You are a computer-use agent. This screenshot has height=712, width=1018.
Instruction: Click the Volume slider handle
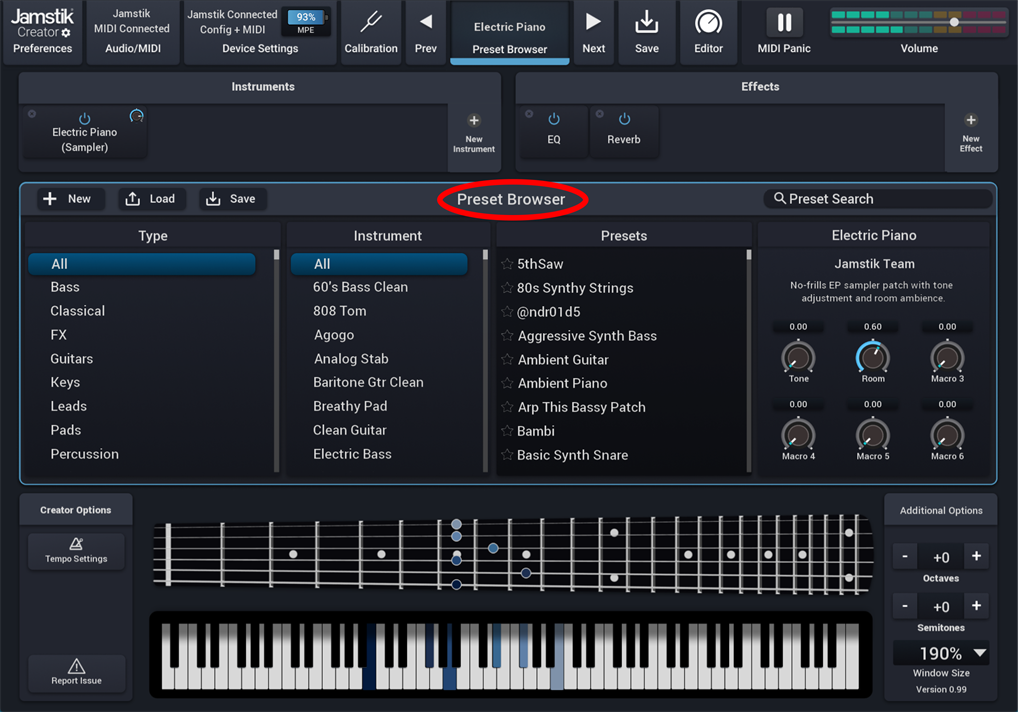point(954,22)
